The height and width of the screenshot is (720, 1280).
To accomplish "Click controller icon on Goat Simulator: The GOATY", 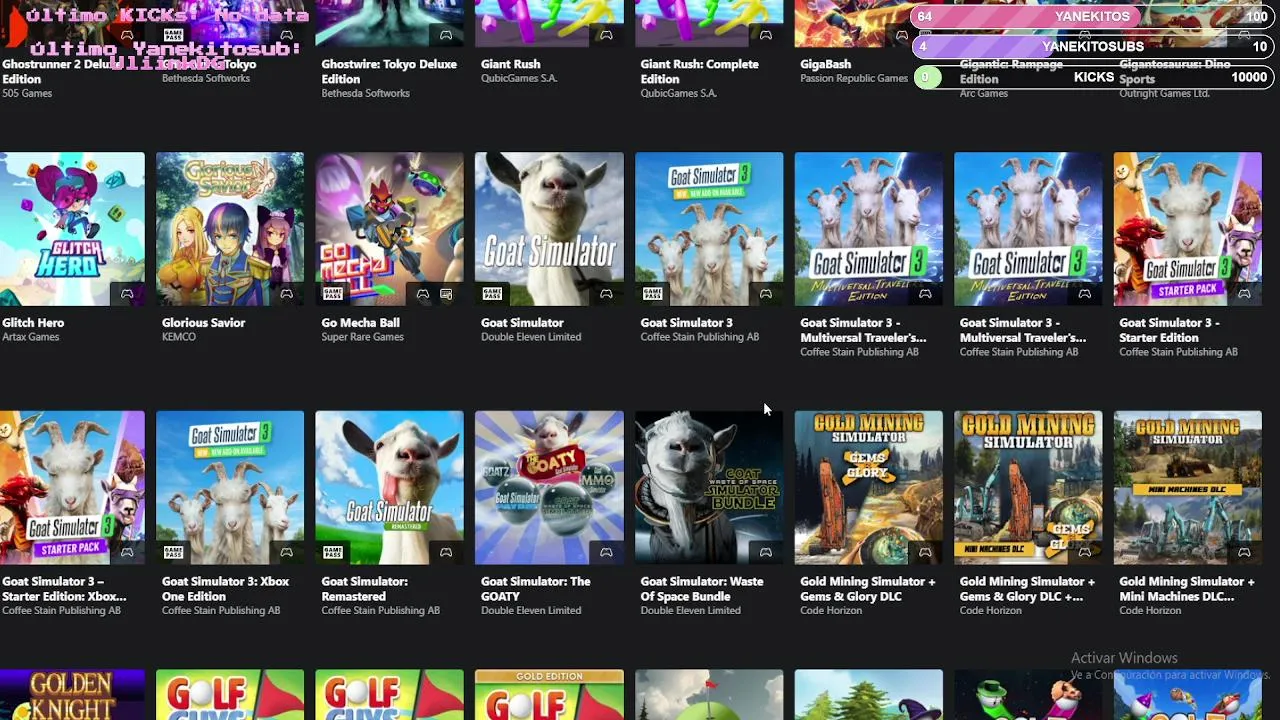I will pyautogui.click(x=606, y=552).
